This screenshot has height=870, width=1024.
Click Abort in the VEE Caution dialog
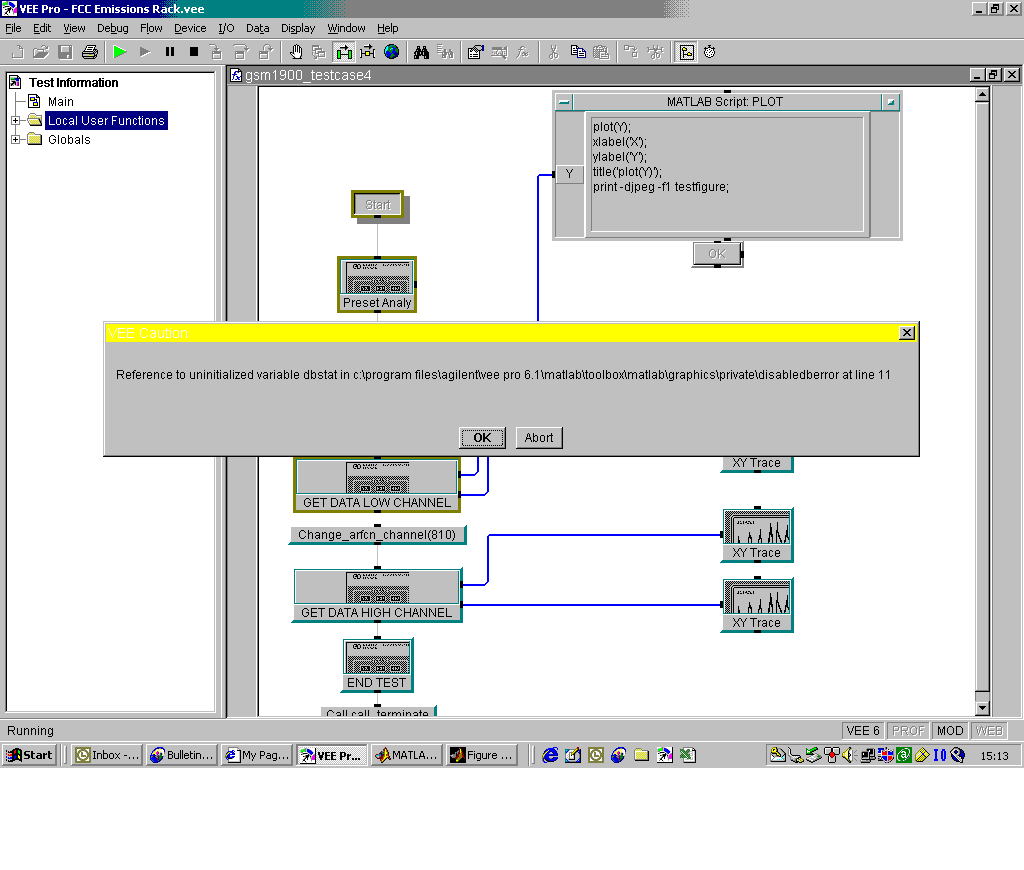click(539, 438)
